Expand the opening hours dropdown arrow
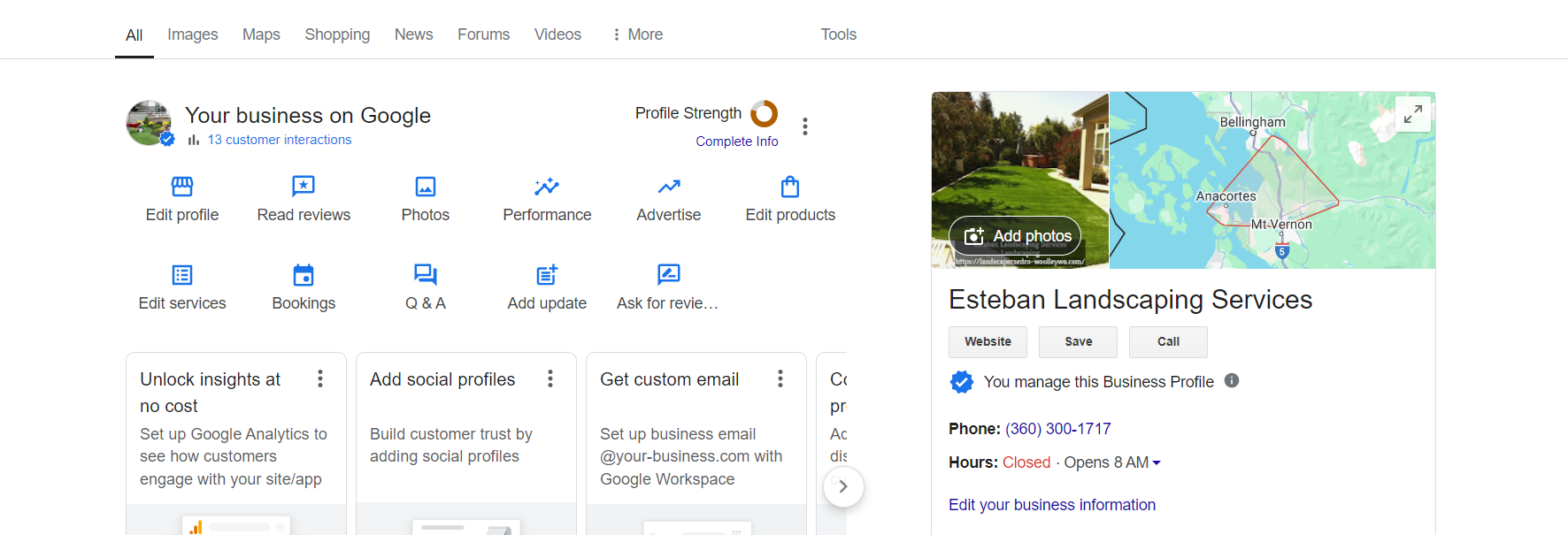 pyautogui.click(x=1157, y=462)
